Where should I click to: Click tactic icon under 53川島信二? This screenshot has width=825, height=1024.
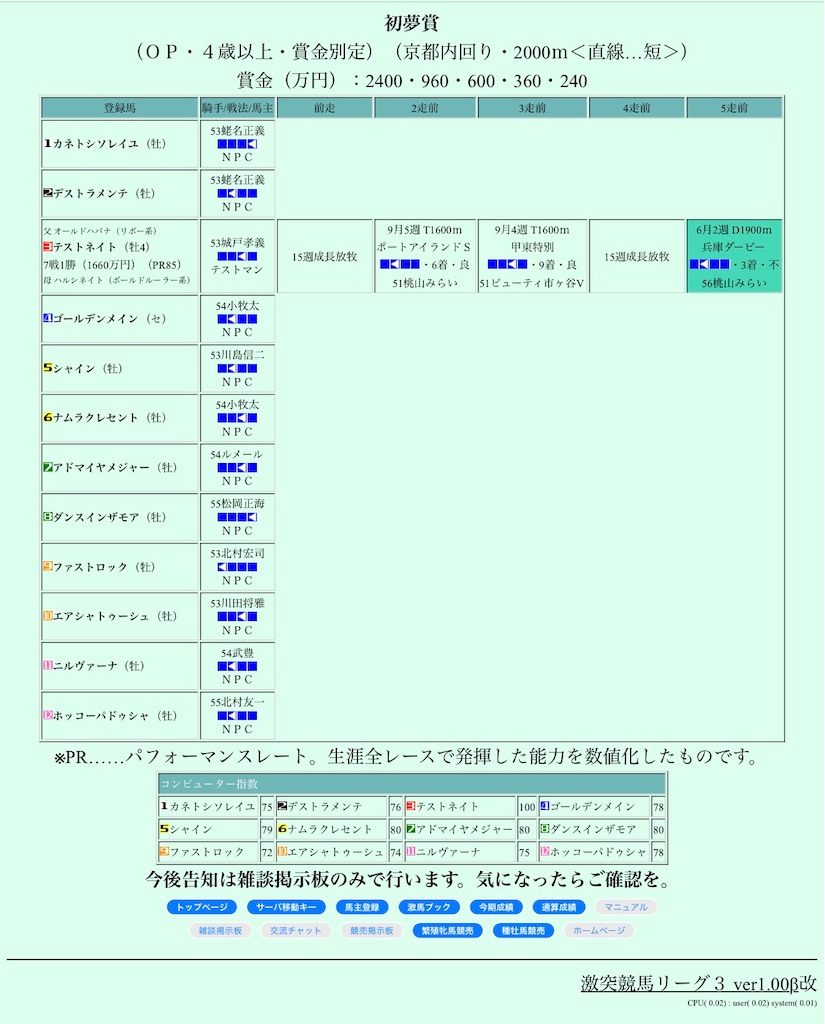(x=237, y=368)
